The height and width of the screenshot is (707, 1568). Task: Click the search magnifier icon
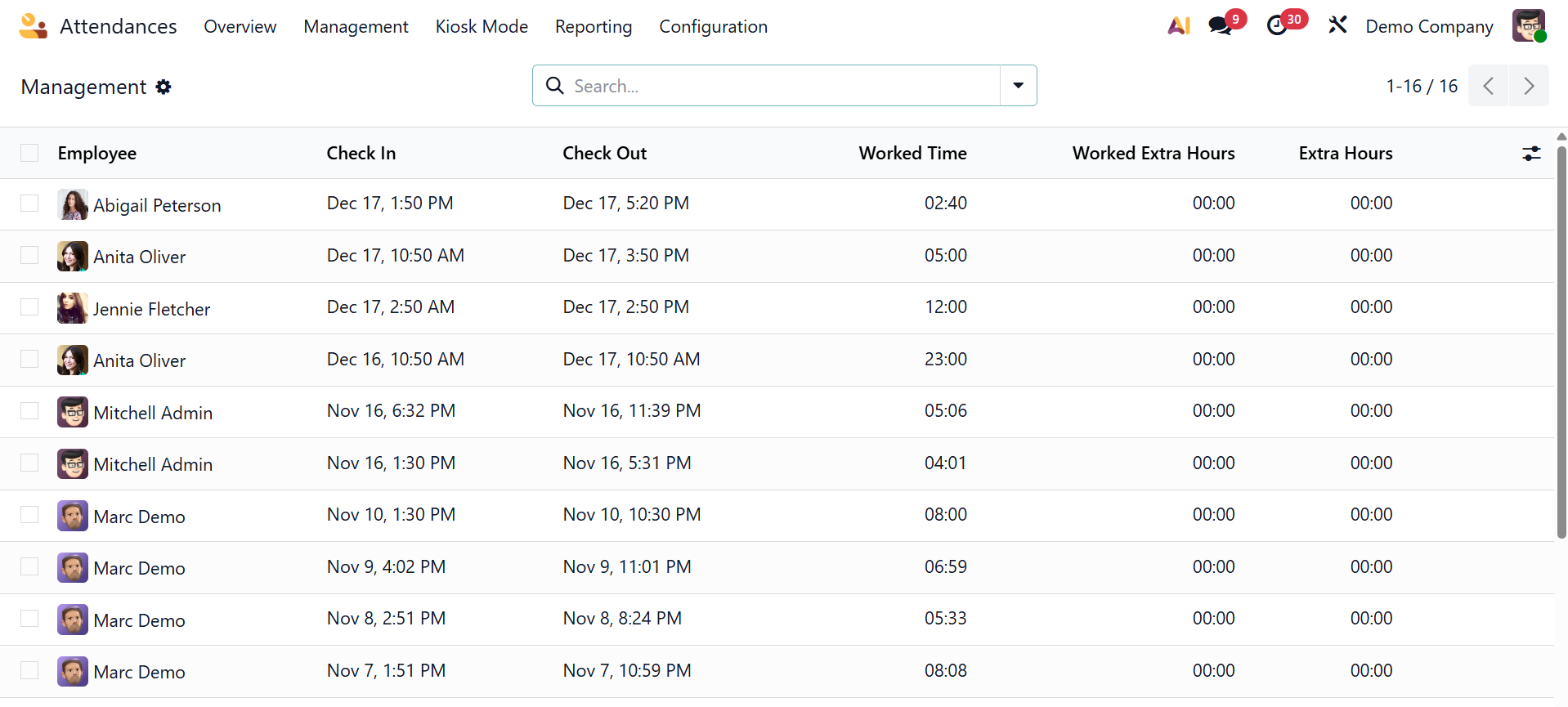click(555, 86)
